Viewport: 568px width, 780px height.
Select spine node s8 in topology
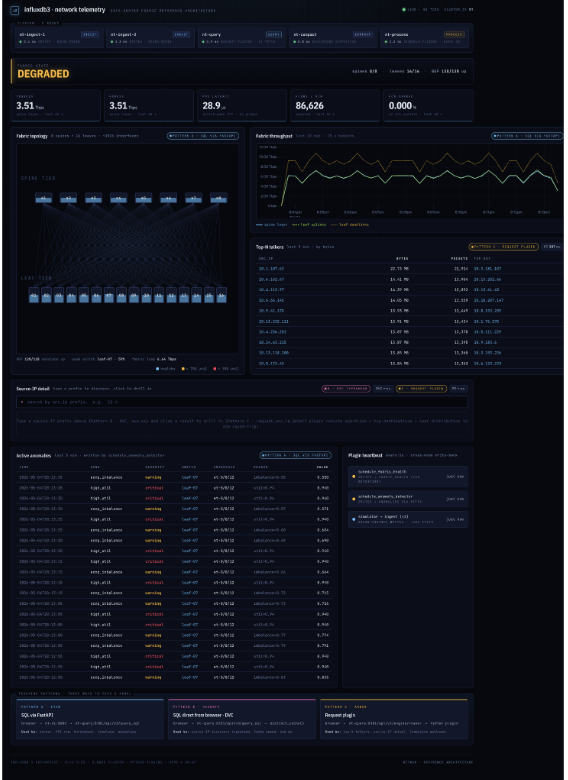(218, 198)
